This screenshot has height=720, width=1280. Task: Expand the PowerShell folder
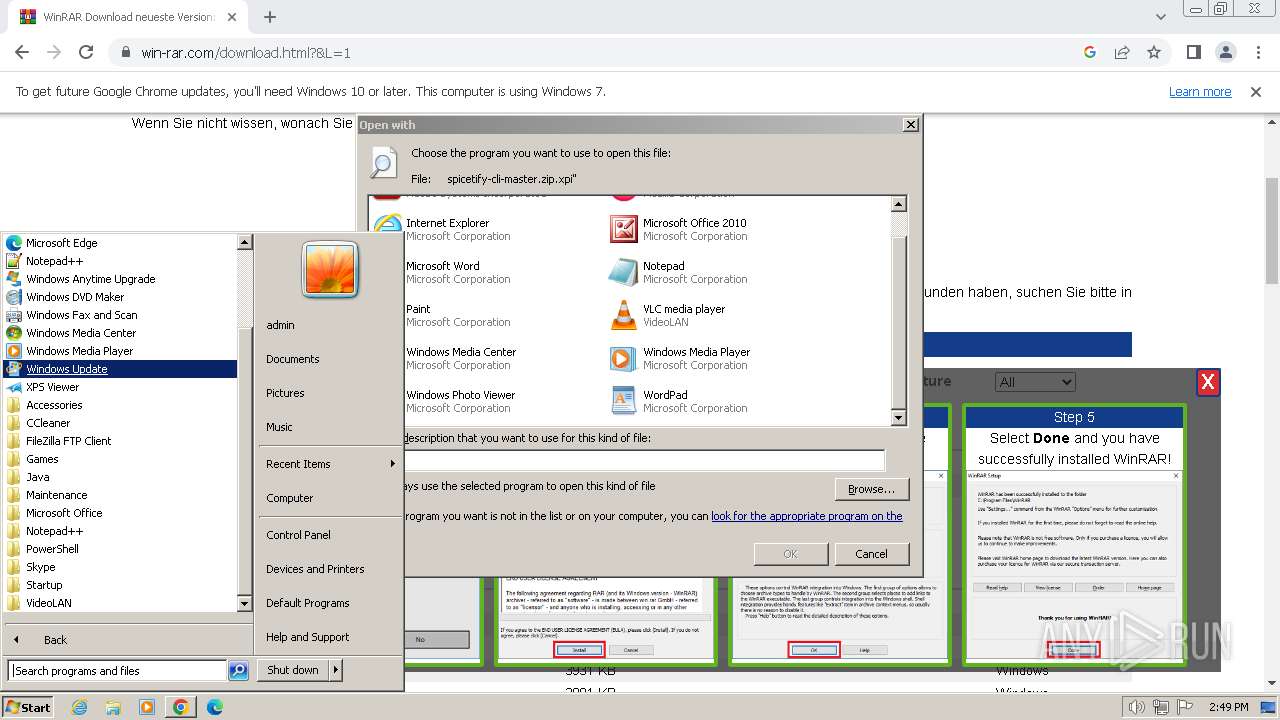pyautogui.click(x=52, y=549)
